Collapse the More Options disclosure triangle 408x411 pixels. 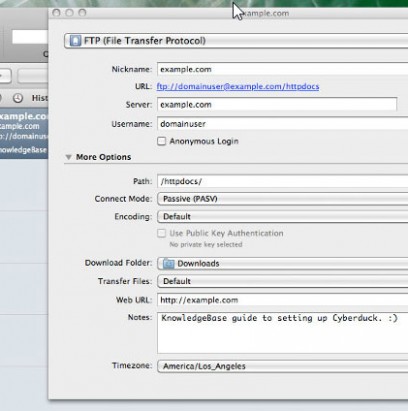(x=69, y=157)
